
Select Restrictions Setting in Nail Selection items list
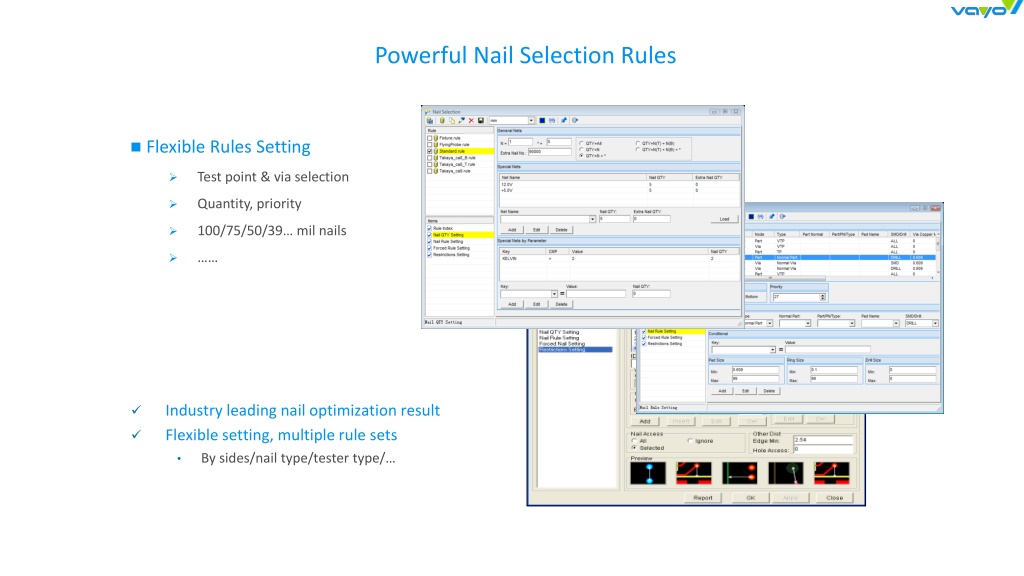point(451,255)
